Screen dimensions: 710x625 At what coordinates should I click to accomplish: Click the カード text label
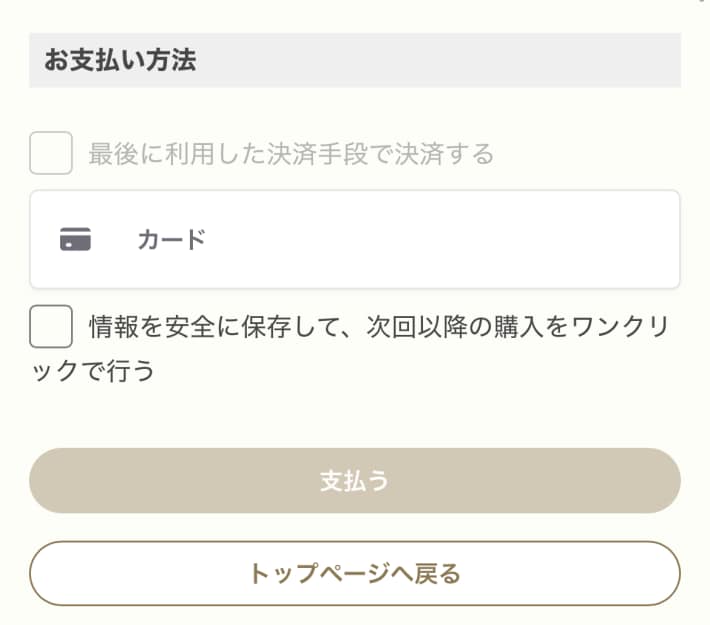coord(172,240)
